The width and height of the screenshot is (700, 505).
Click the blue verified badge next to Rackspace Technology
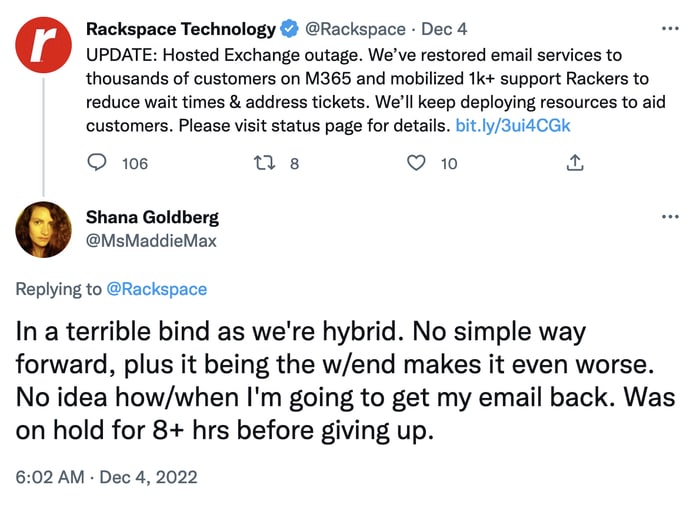tap(289, 29)
